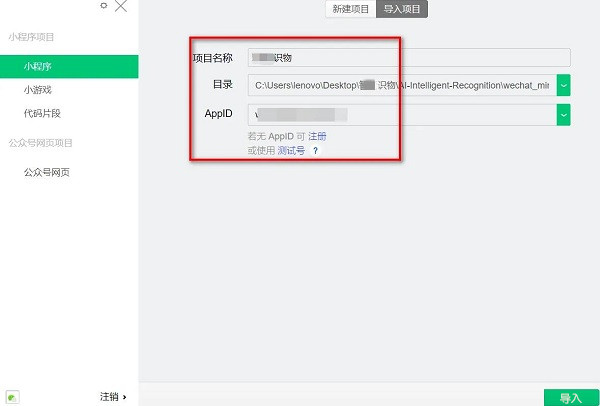Screen dimensions: 600x406
Task: Select 小程序 in the sidebar
Action: click(69, 67)
